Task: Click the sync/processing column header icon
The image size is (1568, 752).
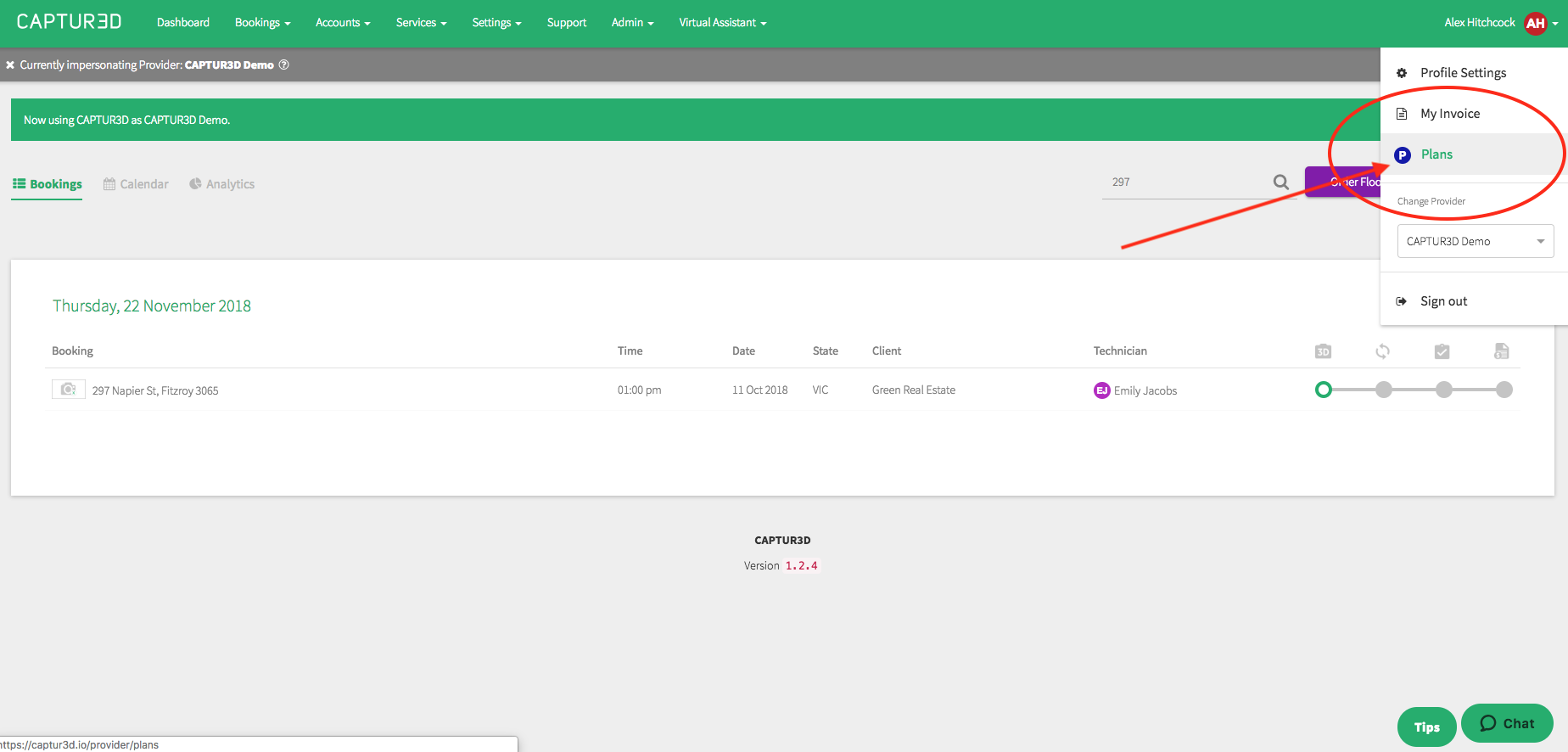Action: pyautogui.click(x=1383, y=351)
